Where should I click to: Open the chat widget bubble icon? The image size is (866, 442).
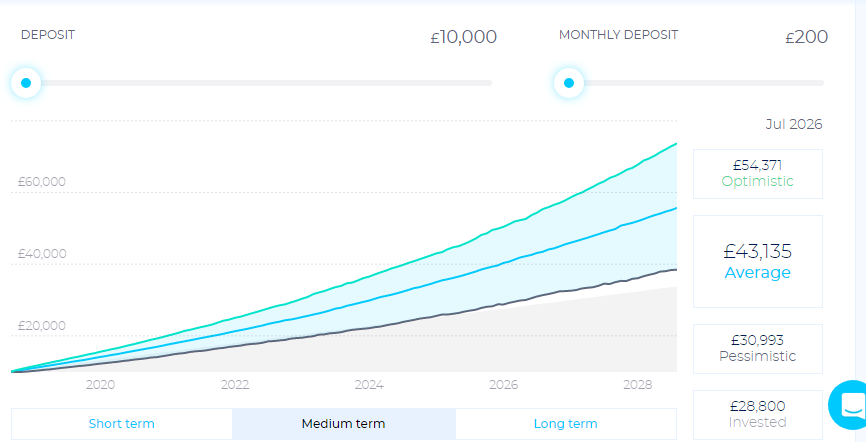point(851,405)
